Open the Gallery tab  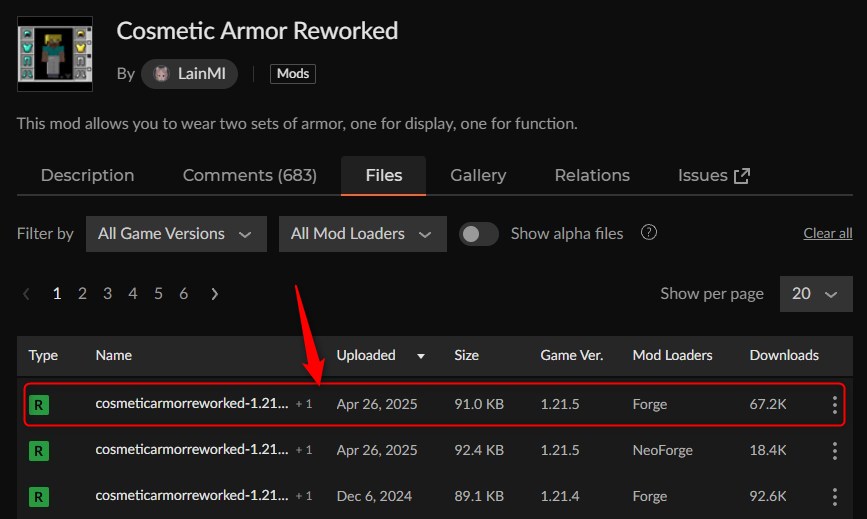[478, 176]
